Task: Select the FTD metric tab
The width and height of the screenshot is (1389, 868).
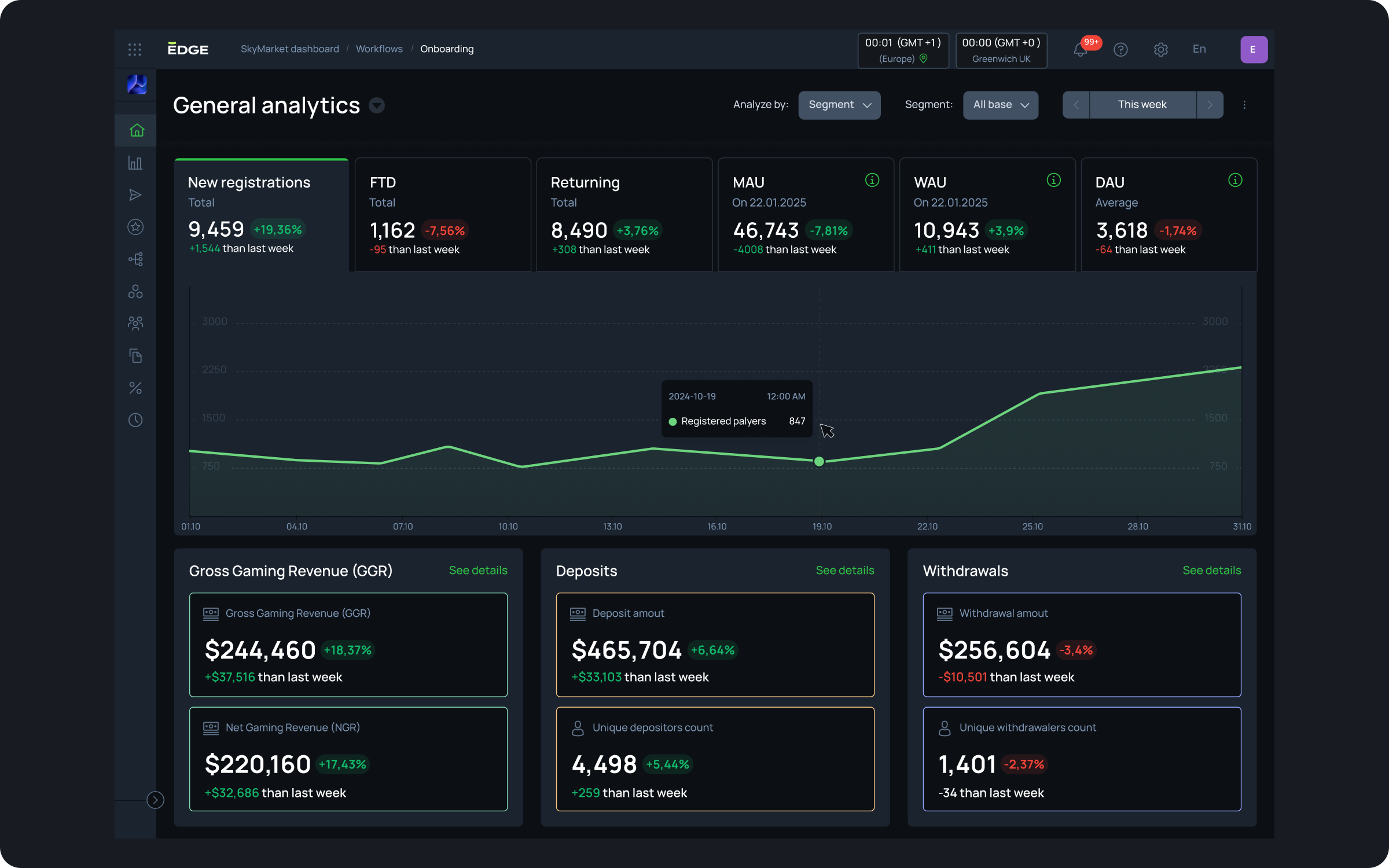Action: (x=443, y=214)
